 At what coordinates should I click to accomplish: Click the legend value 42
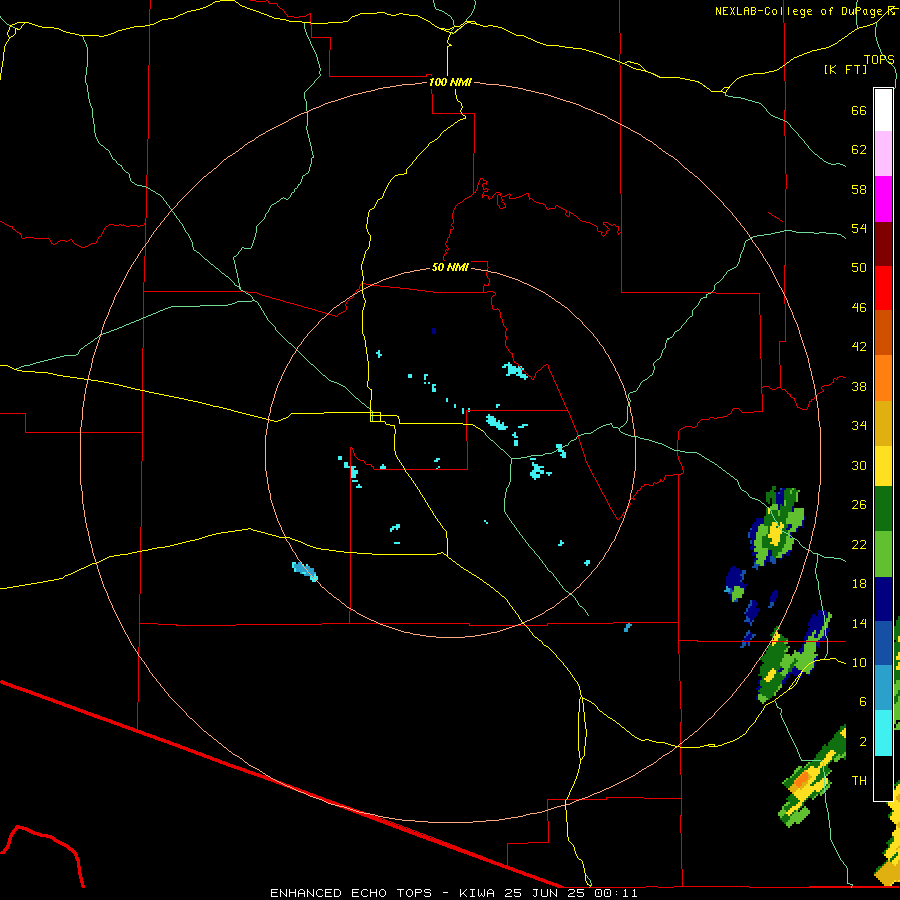tap(859, 346)
